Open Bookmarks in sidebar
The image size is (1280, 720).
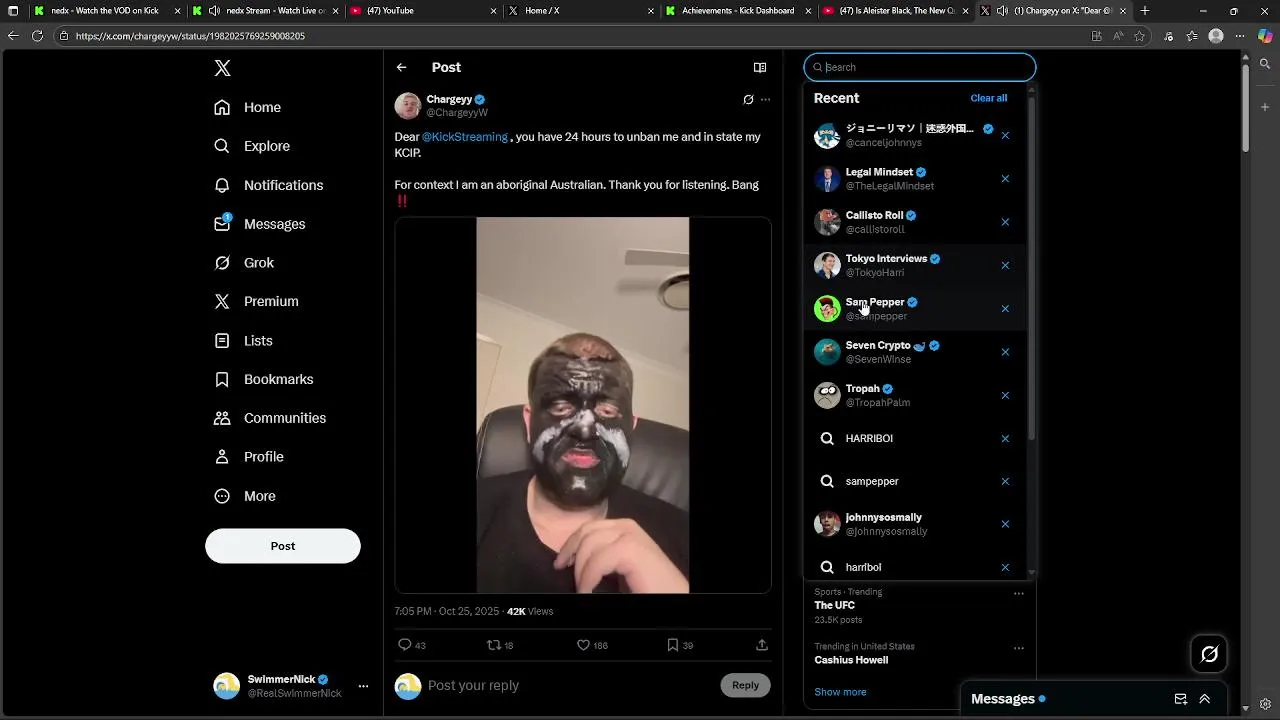coord(265,379)
